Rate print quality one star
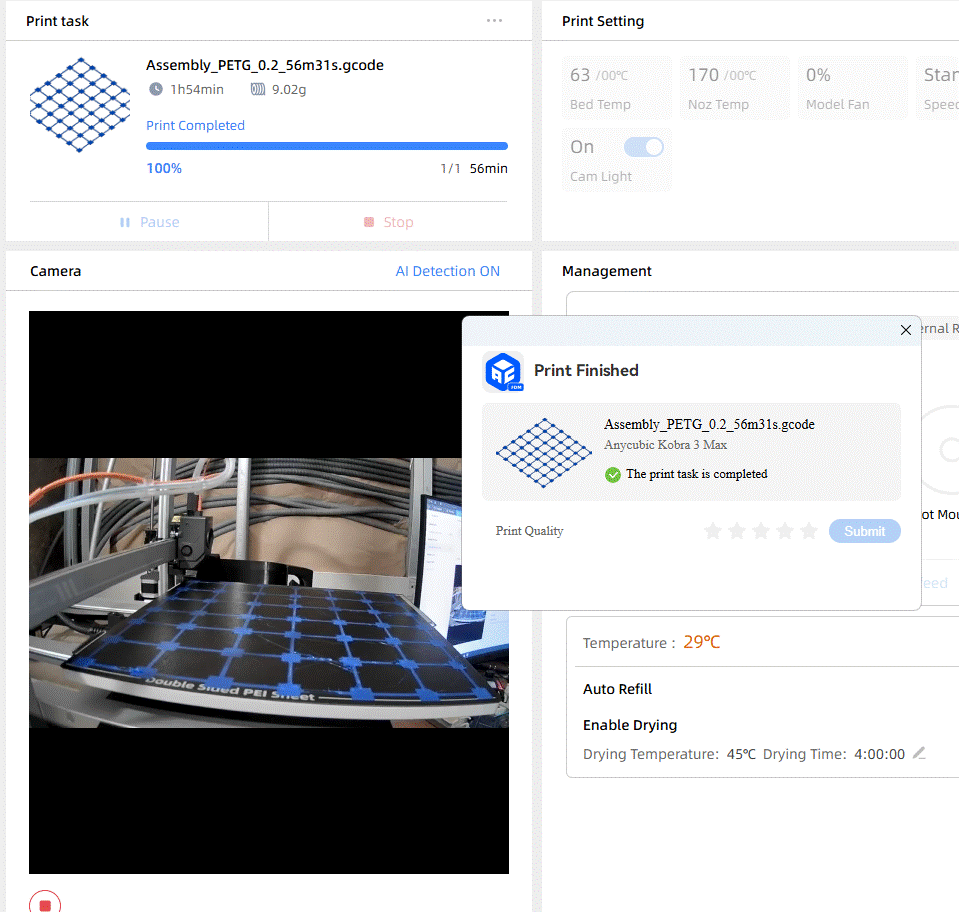 tap(713, 530)
